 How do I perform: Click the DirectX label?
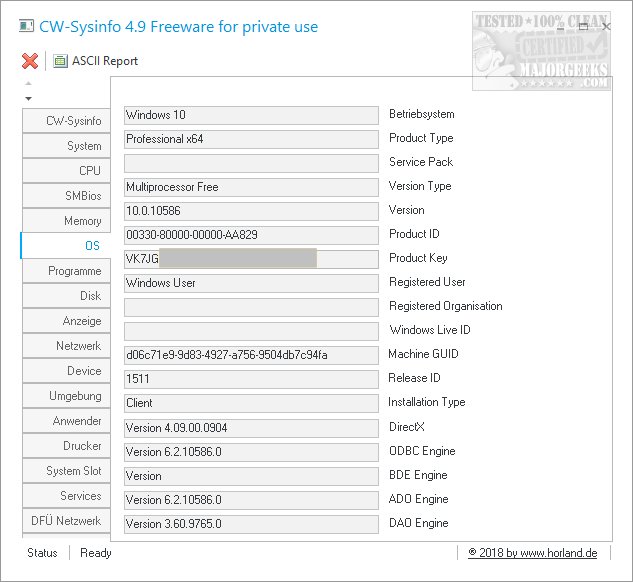[x=407, y=427]
